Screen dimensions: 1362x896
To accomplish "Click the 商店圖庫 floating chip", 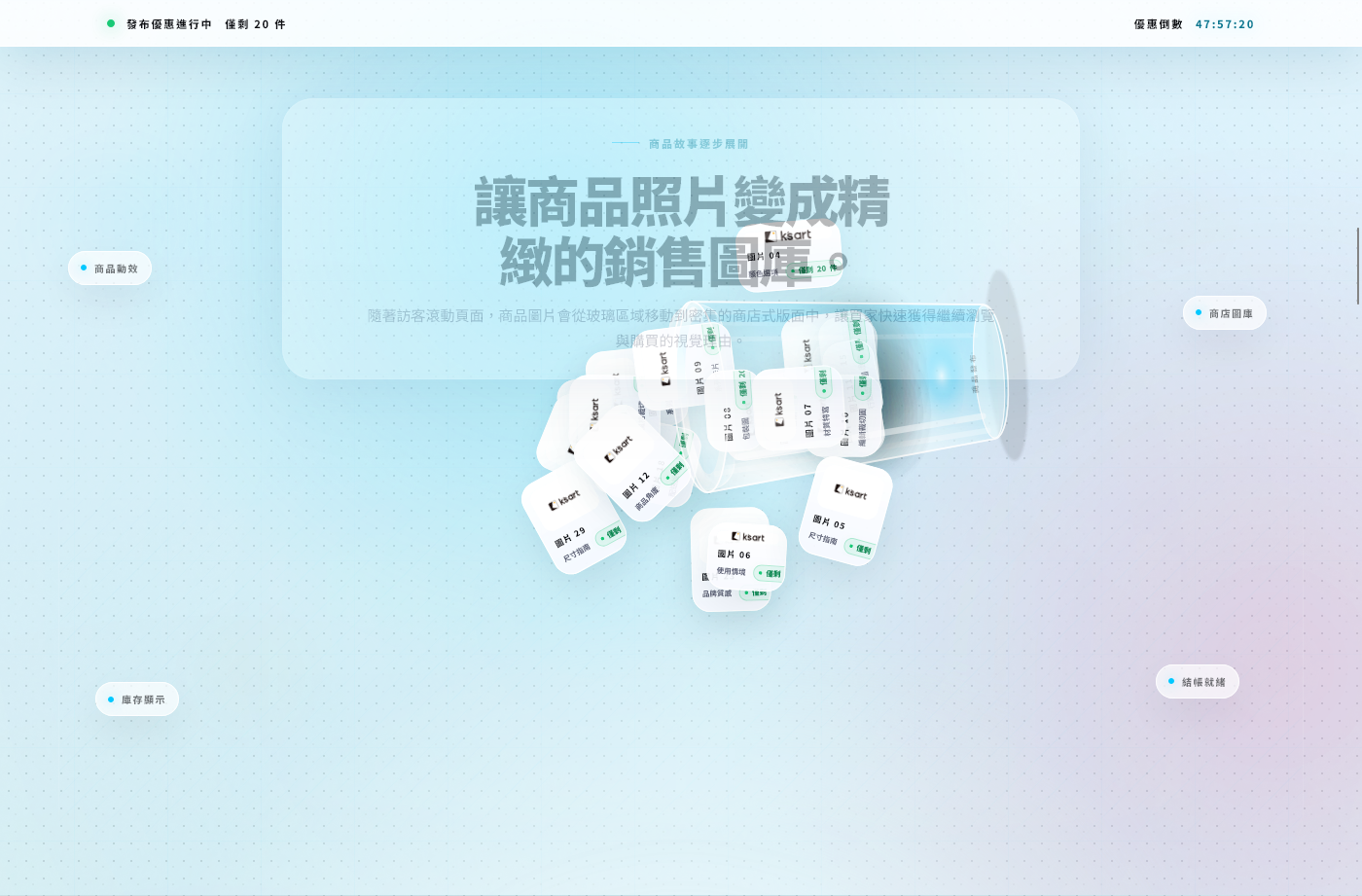I will (x=1225, y=313).
